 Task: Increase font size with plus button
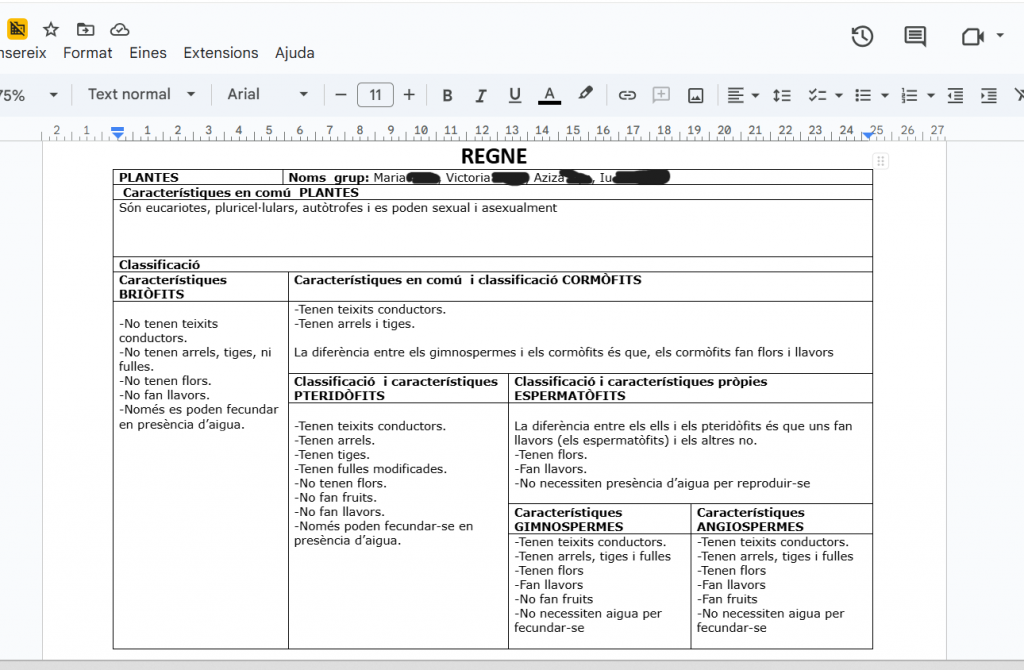[409, 95]
